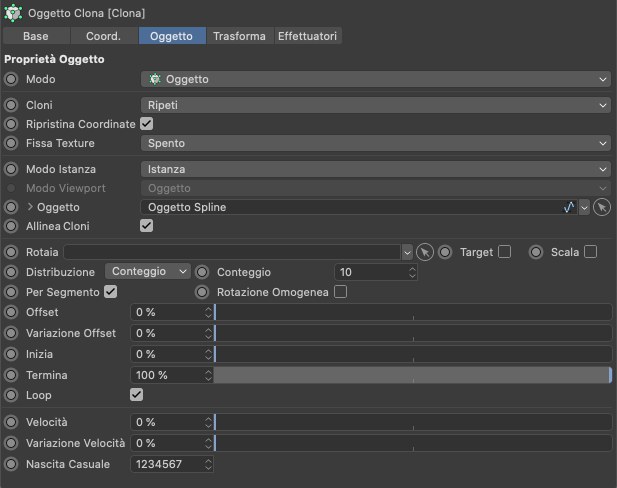
Task: Click the keyframe dot beside Rotaia
Action: click(11, 252)
